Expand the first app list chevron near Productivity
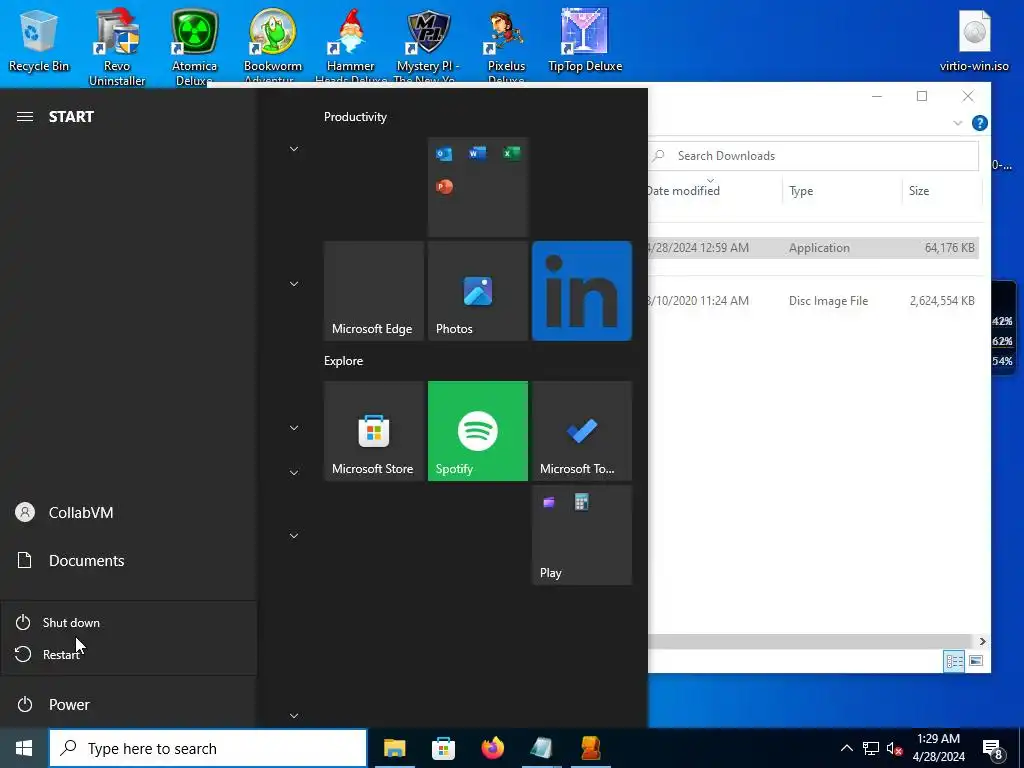The width and height of the screenshot is (1024, 768). [294, 149]
